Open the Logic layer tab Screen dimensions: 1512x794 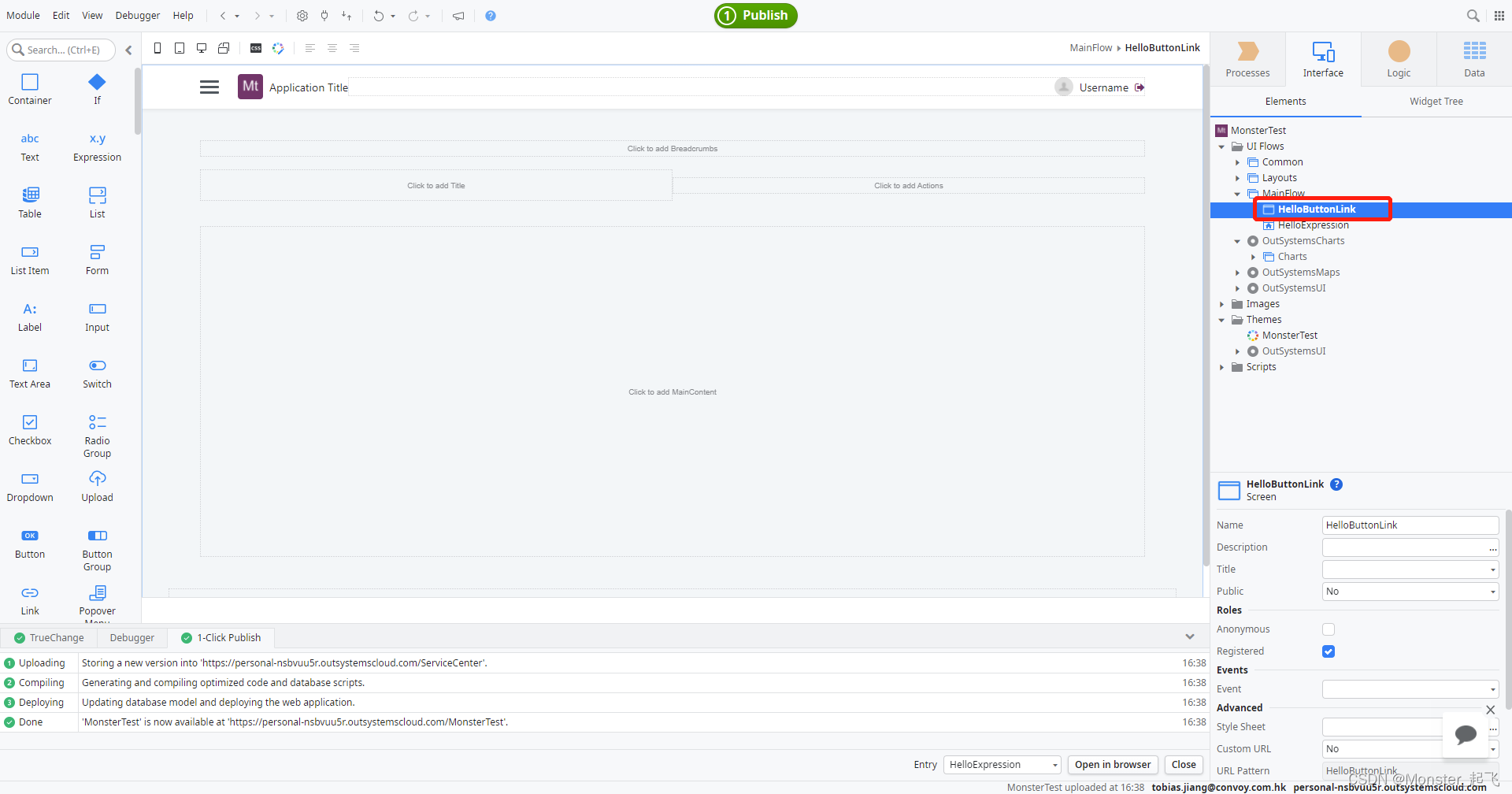click(1399, 59)
